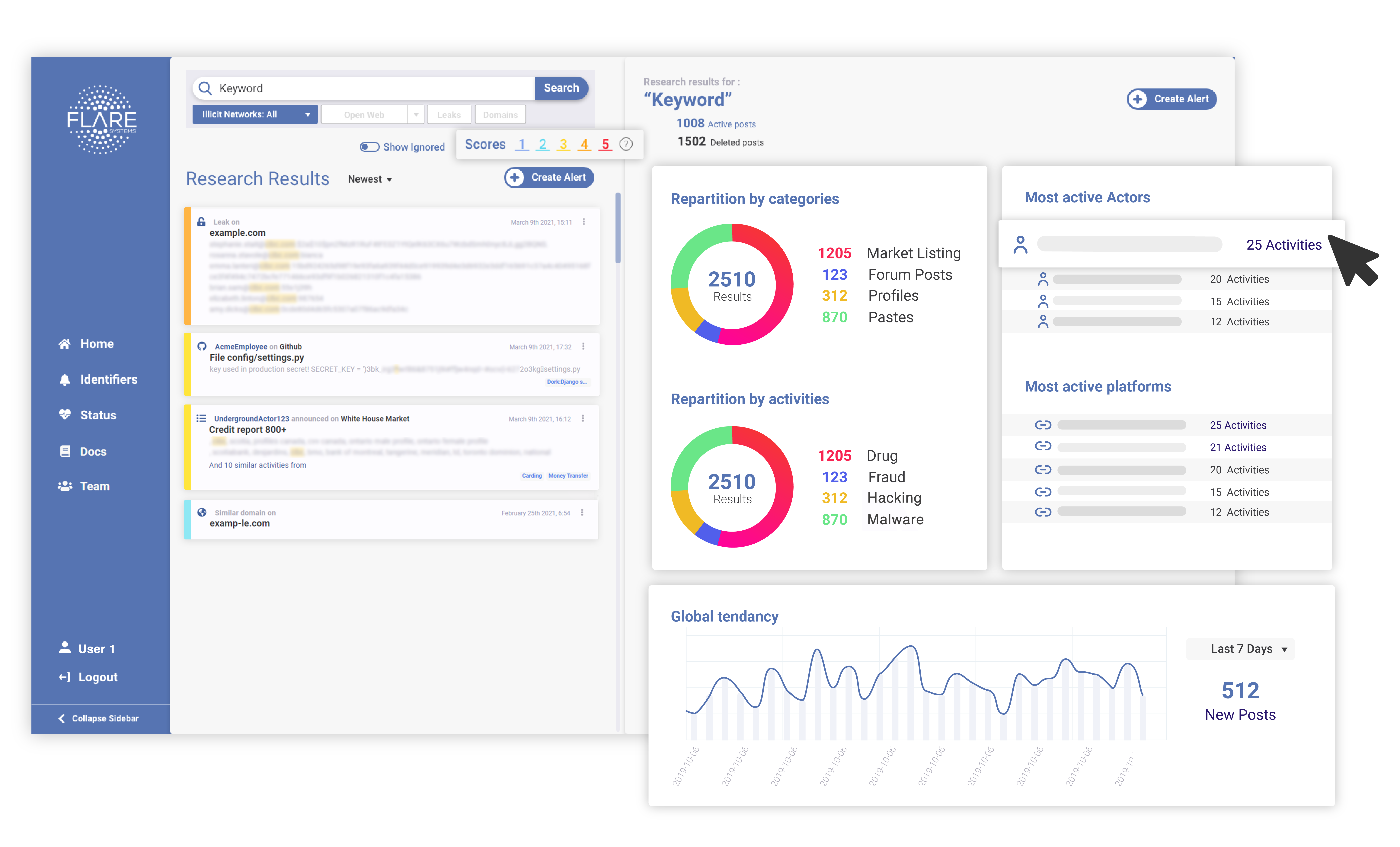The height and width of the screenshot is (847, 1400).
Task: Filter results by score 3
Action: [564, 144]
